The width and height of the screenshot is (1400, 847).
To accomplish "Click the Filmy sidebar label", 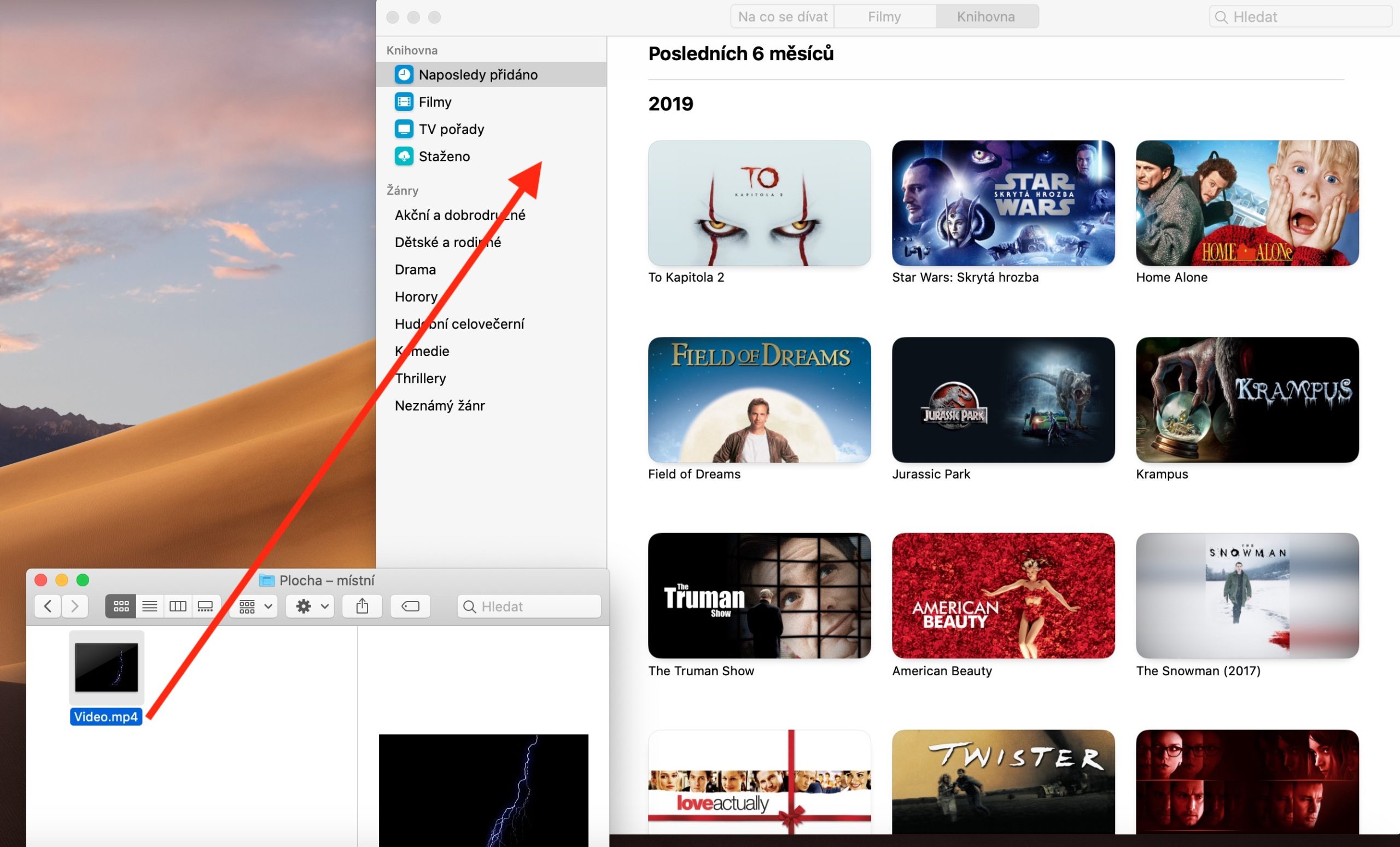I will tap(435, 102).
